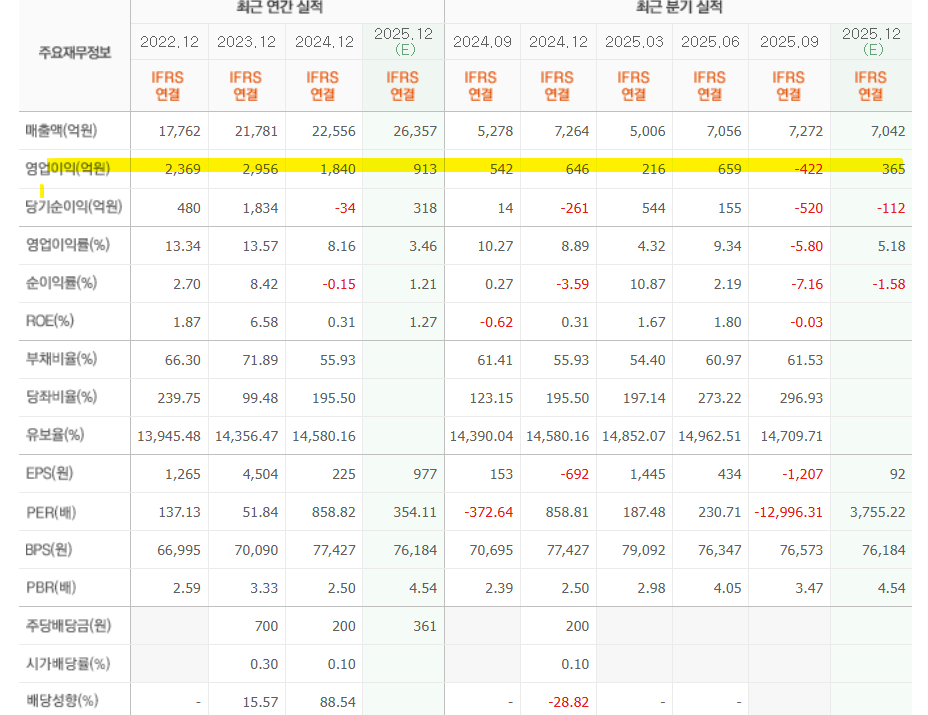928x715 pixels.
Task: Click the 최근 연간 실적 header
Action: 287,8
